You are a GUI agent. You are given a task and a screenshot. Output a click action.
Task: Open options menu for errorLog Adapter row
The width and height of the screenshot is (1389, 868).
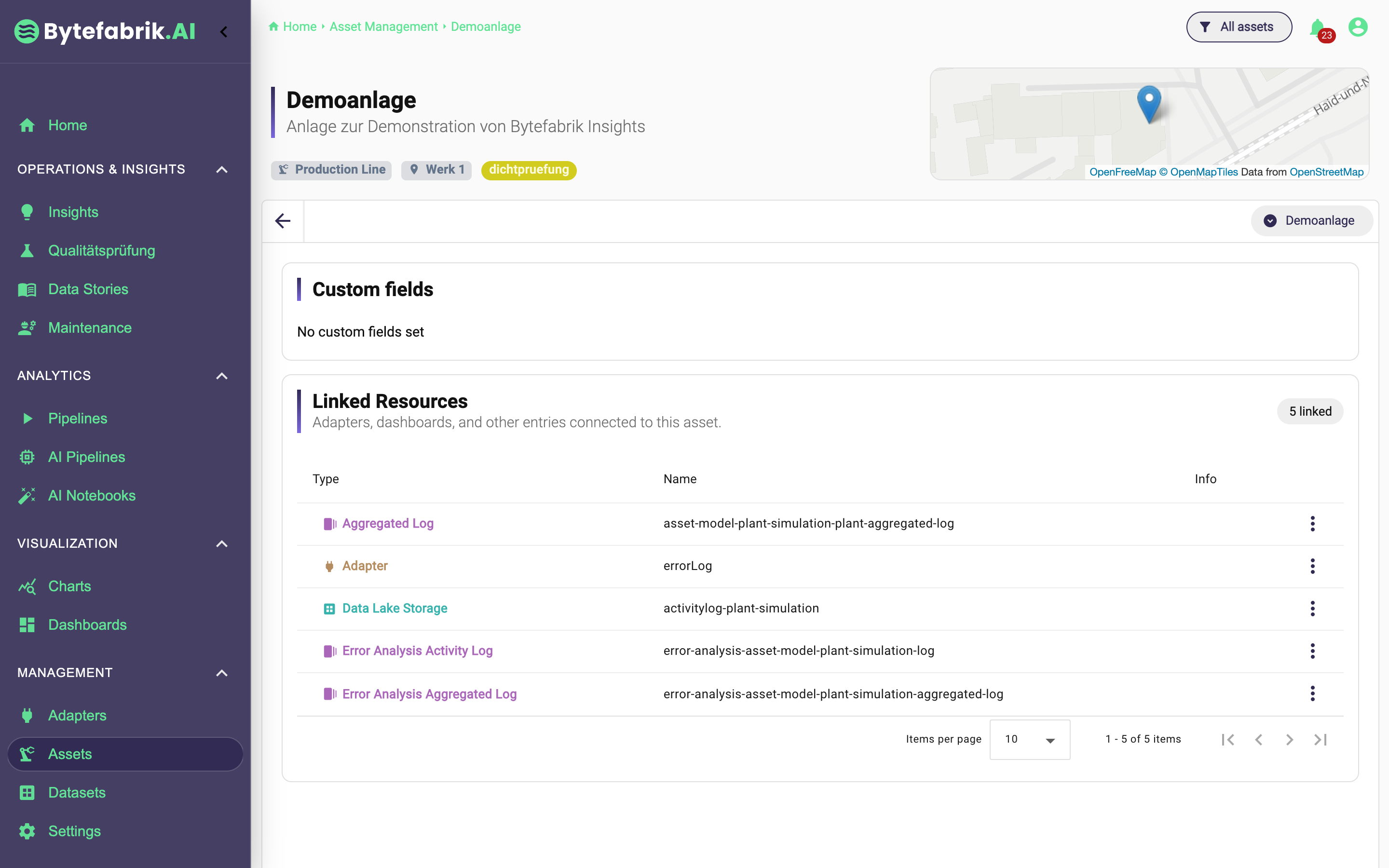pyautogui.click(x=1312, y=566)
